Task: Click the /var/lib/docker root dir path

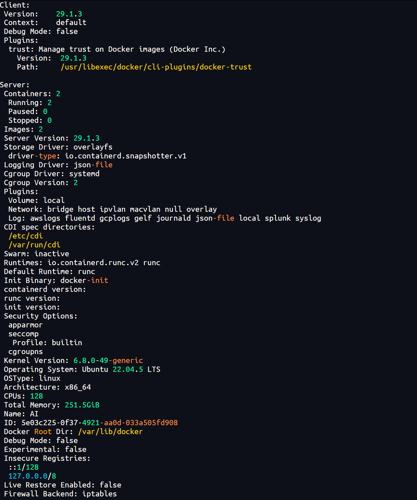Action: [110, 432]
